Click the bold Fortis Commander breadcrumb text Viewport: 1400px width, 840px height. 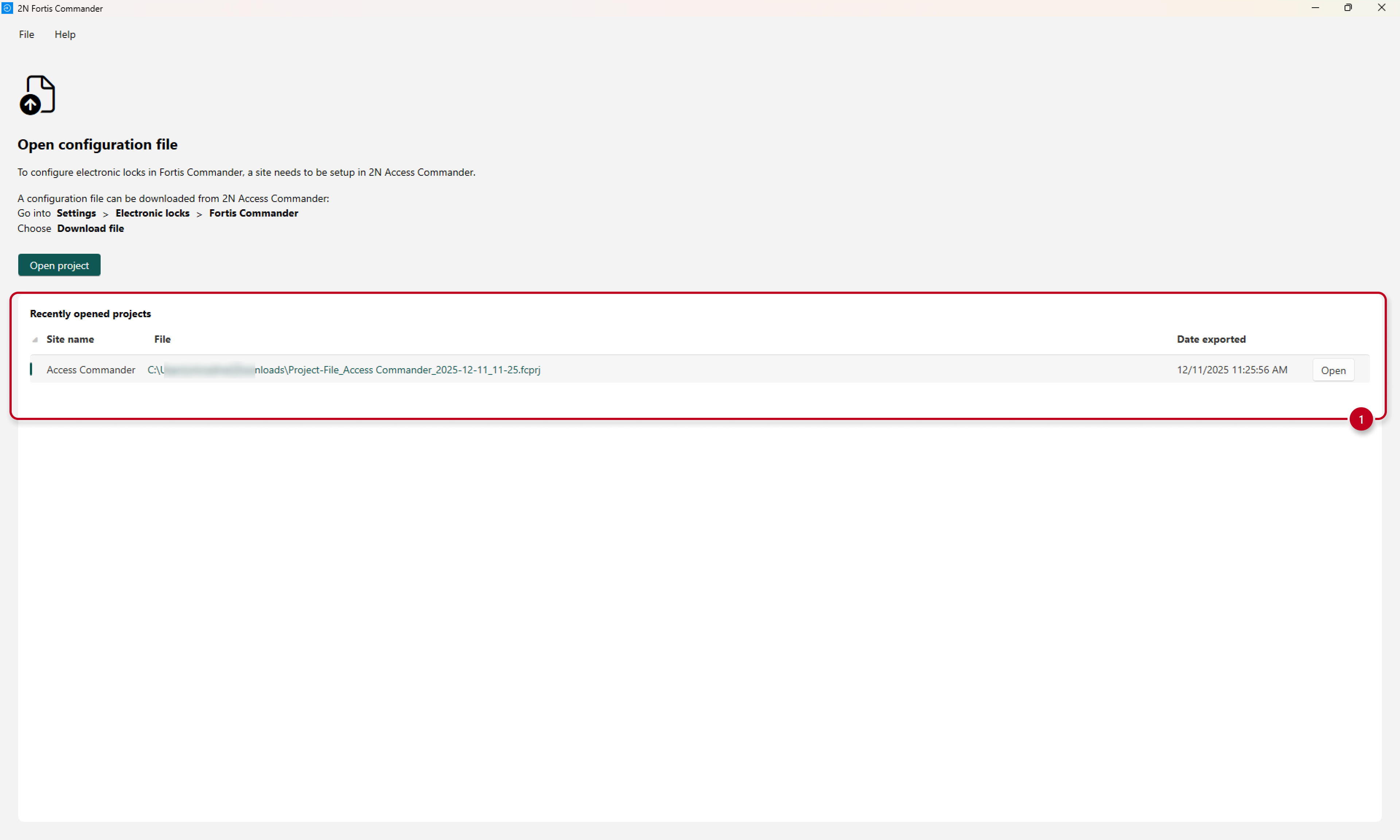(253, 213)
